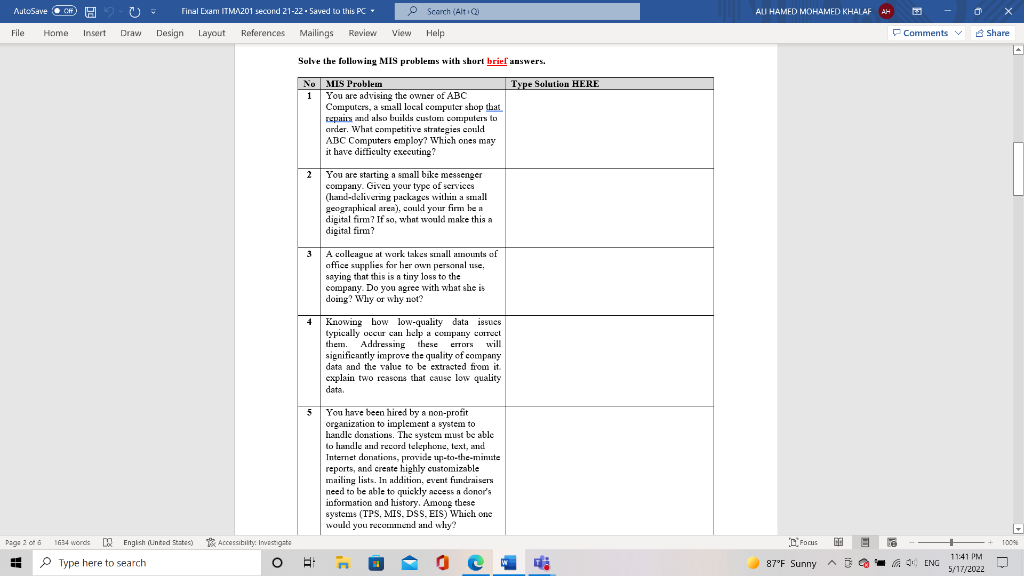Click the Comments button
Image resolution: width=1024 pixels, height=576 pixels.
(920, 33)
